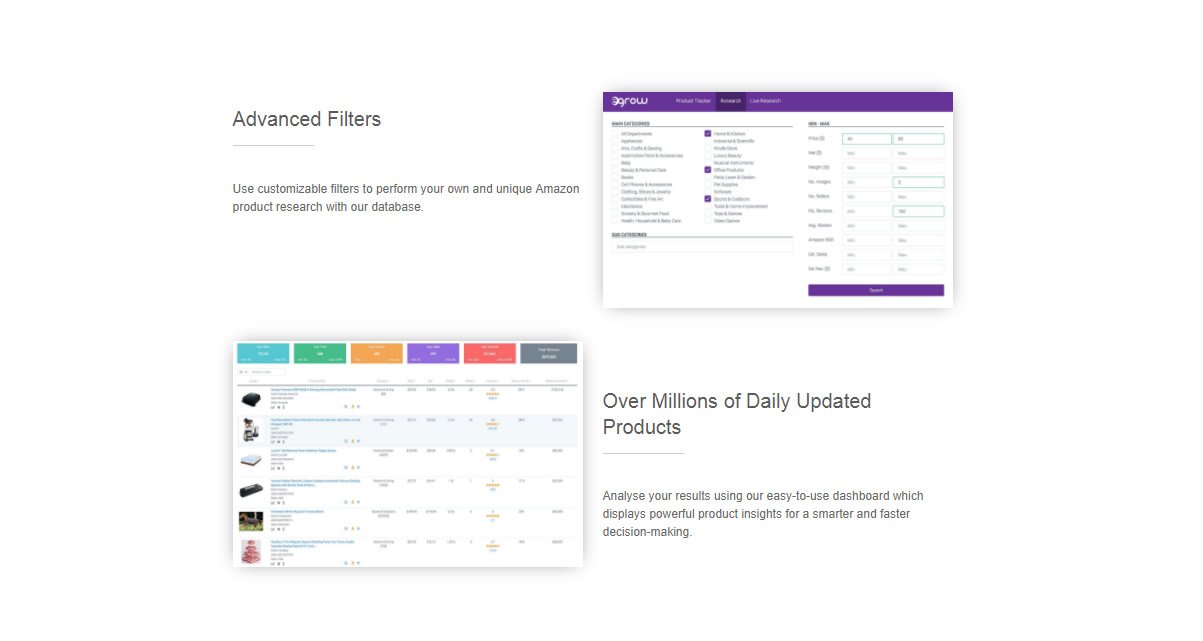Click the dashboard search filter field
Viewport: 1203px width, 641px height.
(268, 372)
